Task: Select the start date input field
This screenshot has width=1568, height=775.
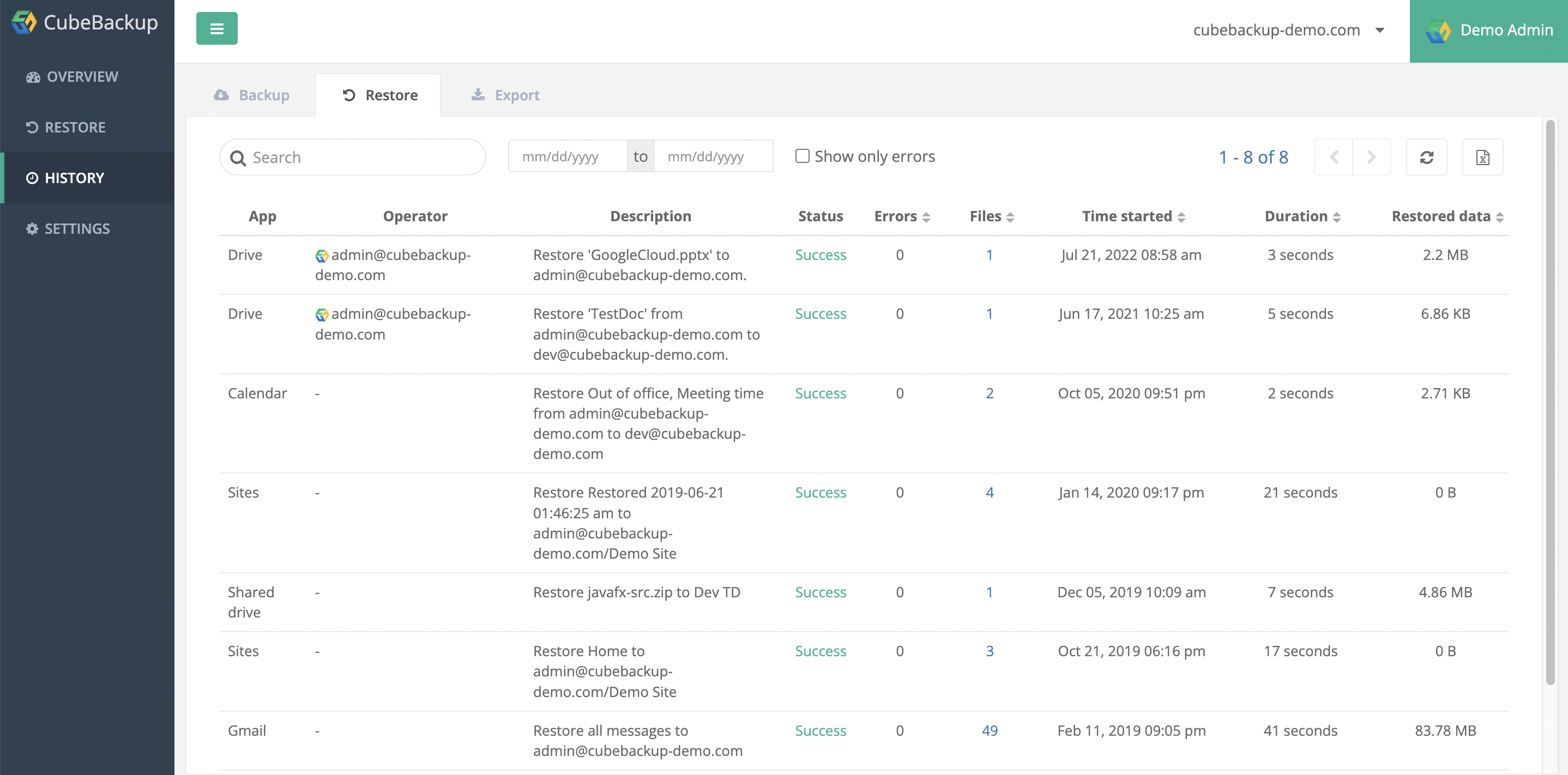Action: tap(568, 156)
